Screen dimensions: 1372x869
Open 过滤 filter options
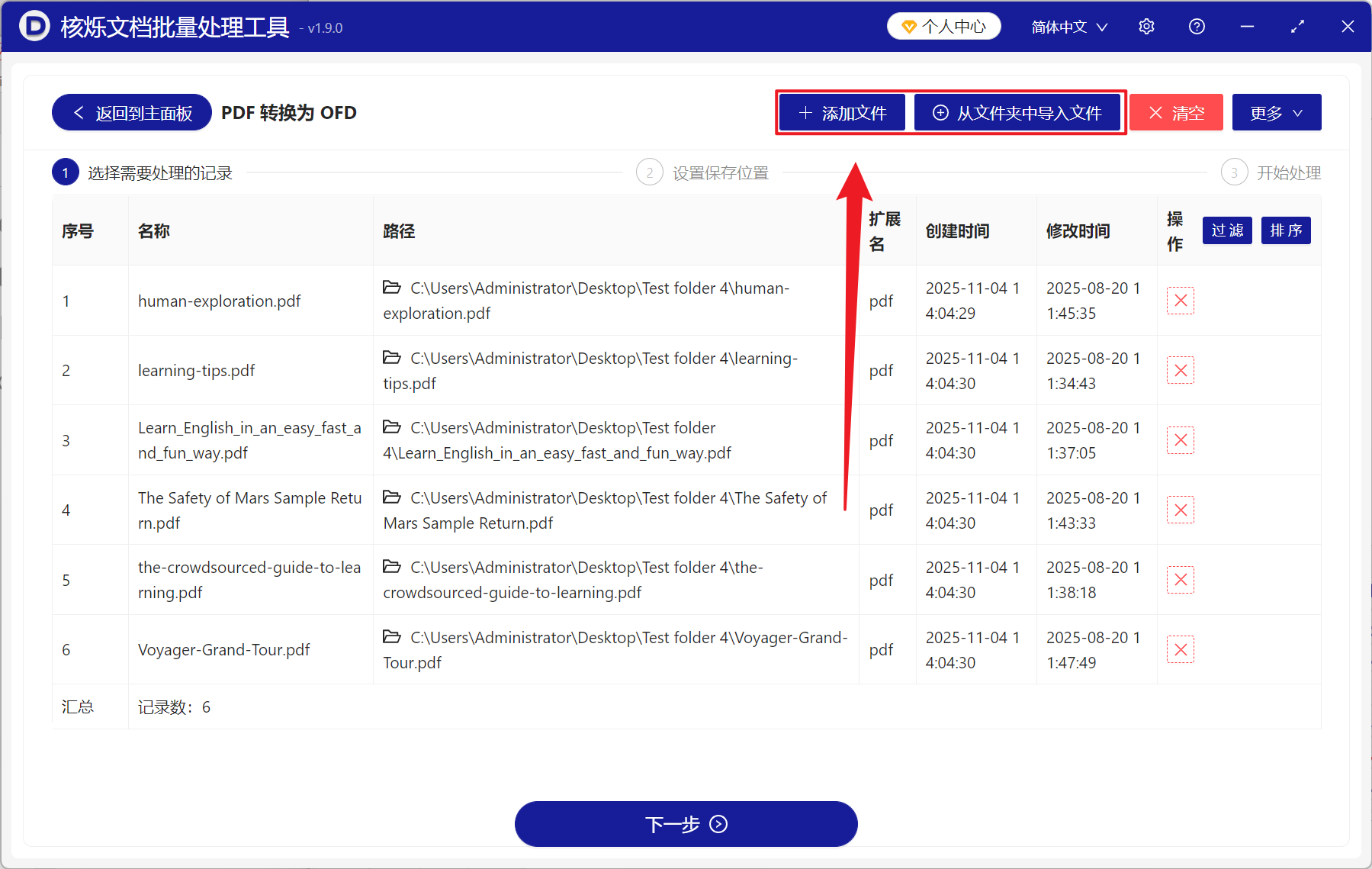1226,230
